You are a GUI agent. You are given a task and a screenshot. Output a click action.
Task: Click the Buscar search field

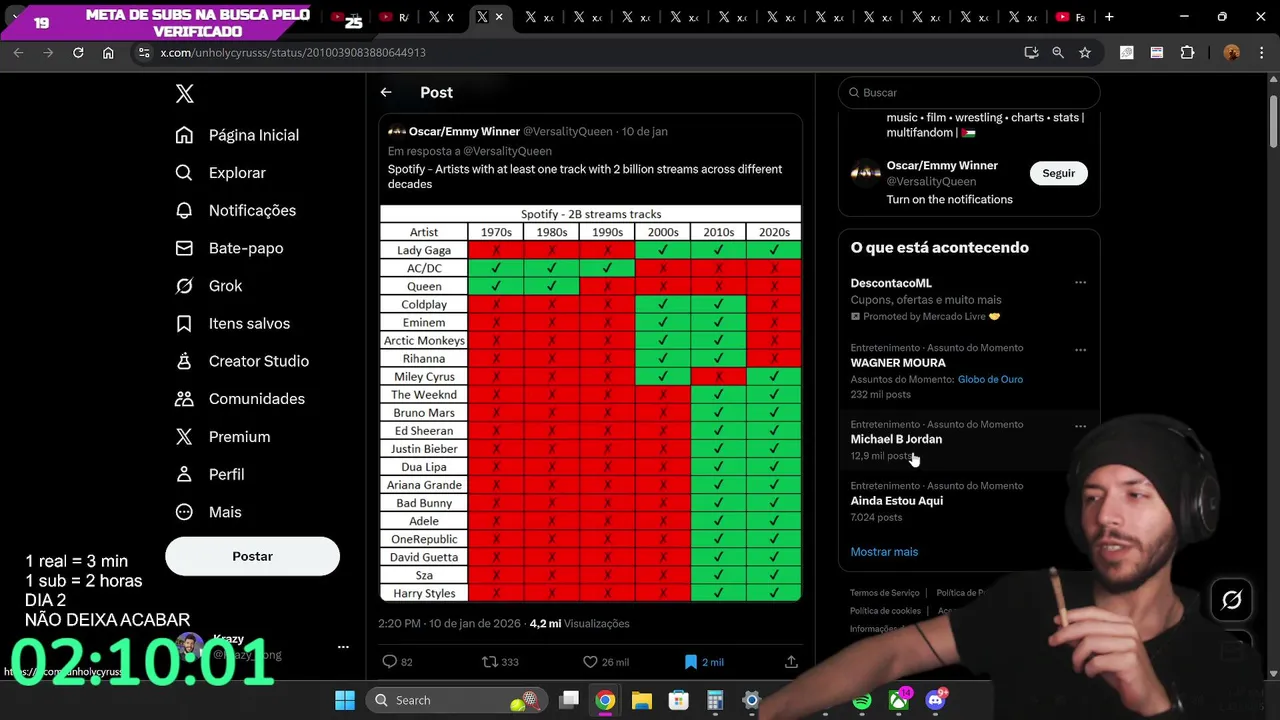click(969, 92)
